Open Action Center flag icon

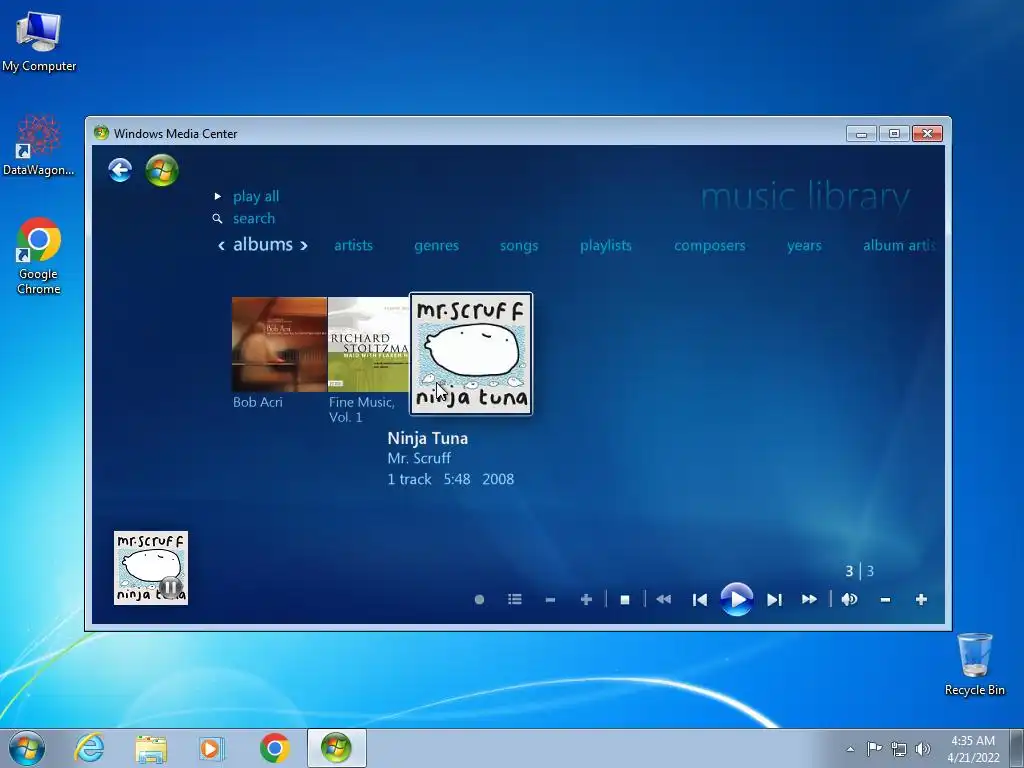pyautogui.click(x=874, y=749)
